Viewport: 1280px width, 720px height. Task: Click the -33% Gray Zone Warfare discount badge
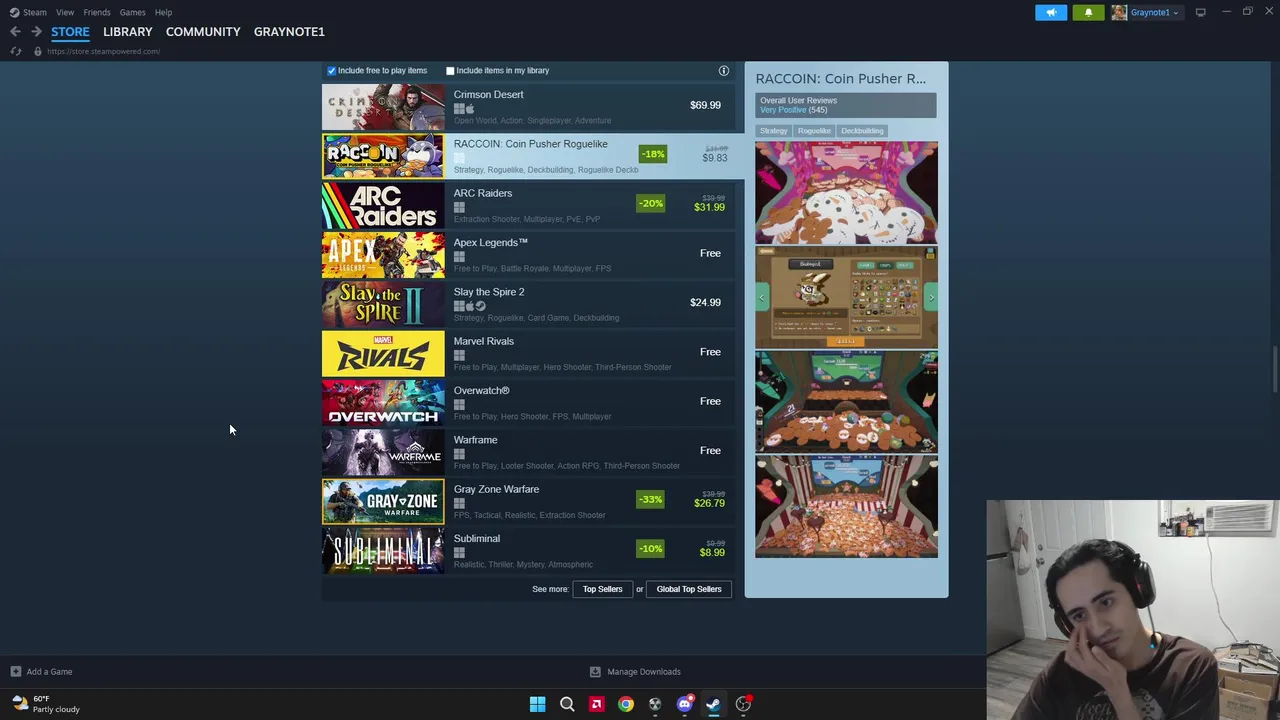click(650, 500)
